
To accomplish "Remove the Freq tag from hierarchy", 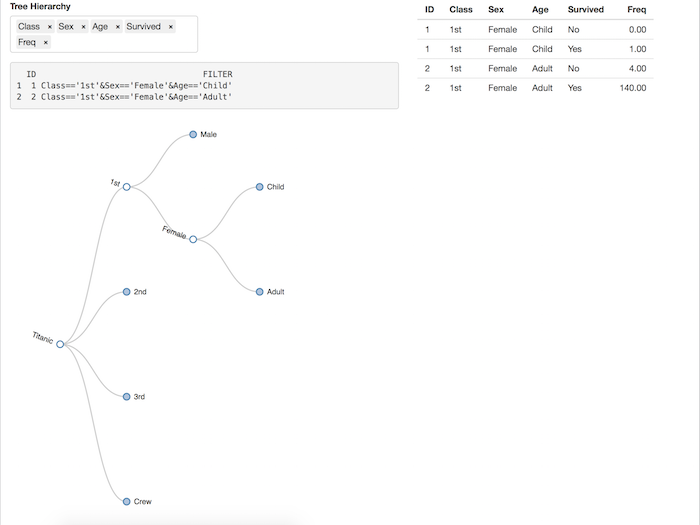I will (46, 43).
